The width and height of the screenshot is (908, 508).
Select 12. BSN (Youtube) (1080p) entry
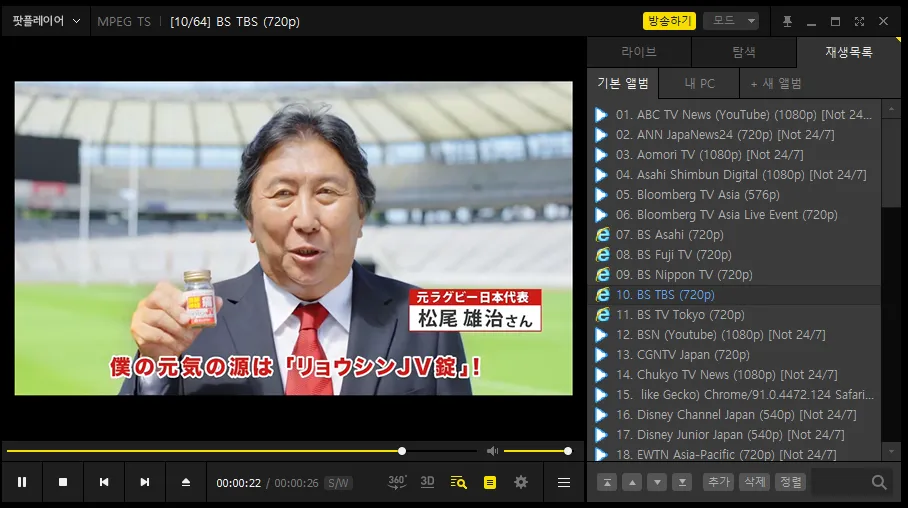(734, 335)
